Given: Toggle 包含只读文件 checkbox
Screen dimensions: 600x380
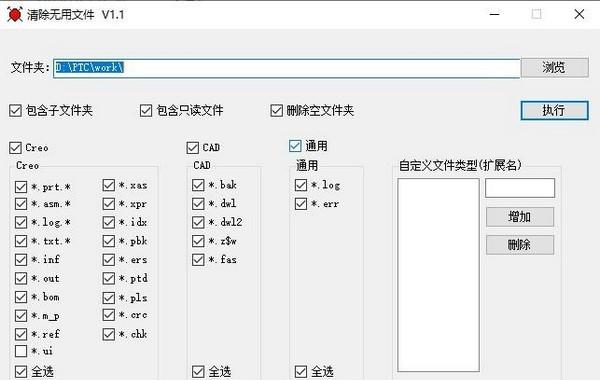Looking at the screenshot, I should (x=146, y=111).
